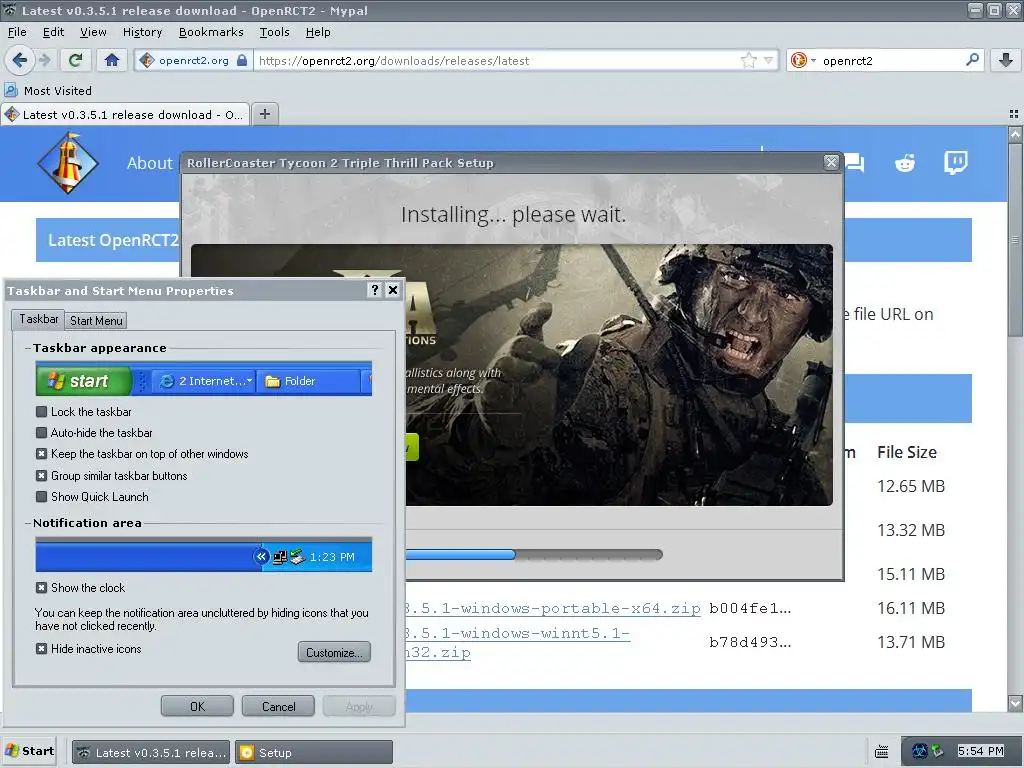Screen dimensions: 1024x768
Task: Click About link on OpenRCT2 site
Action: (150, 163)
